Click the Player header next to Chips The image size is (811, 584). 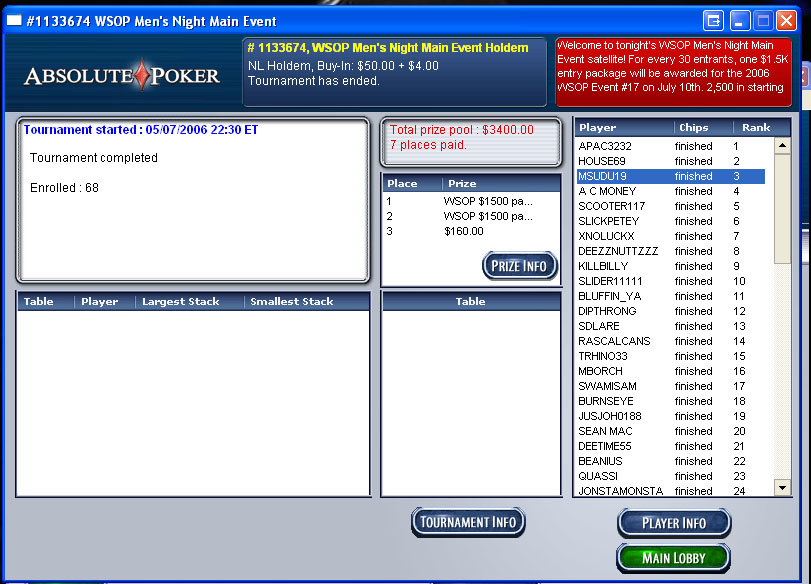[624, 127]
